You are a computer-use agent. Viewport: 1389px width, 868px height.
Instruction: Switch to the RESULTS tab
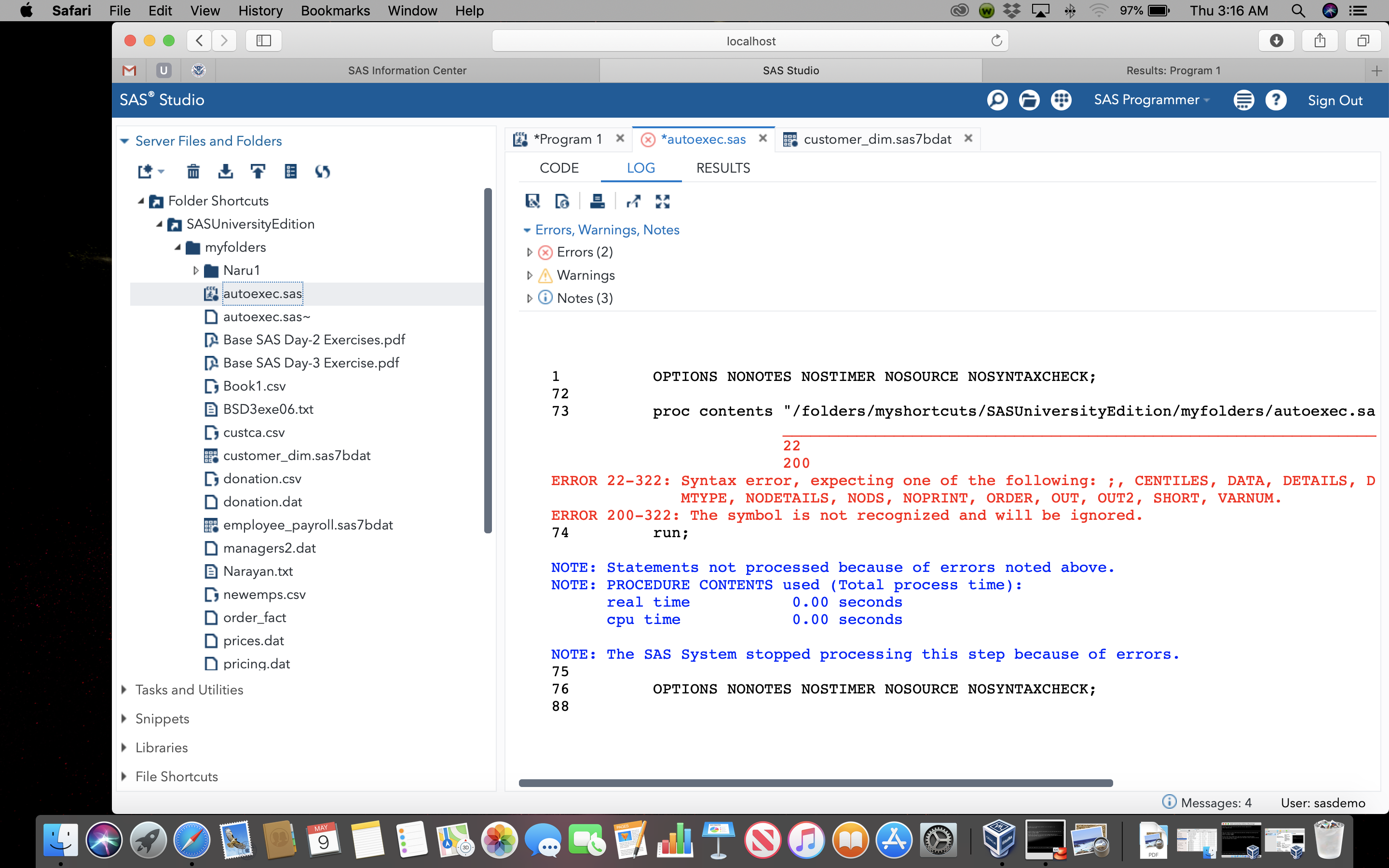click(722, 168)
